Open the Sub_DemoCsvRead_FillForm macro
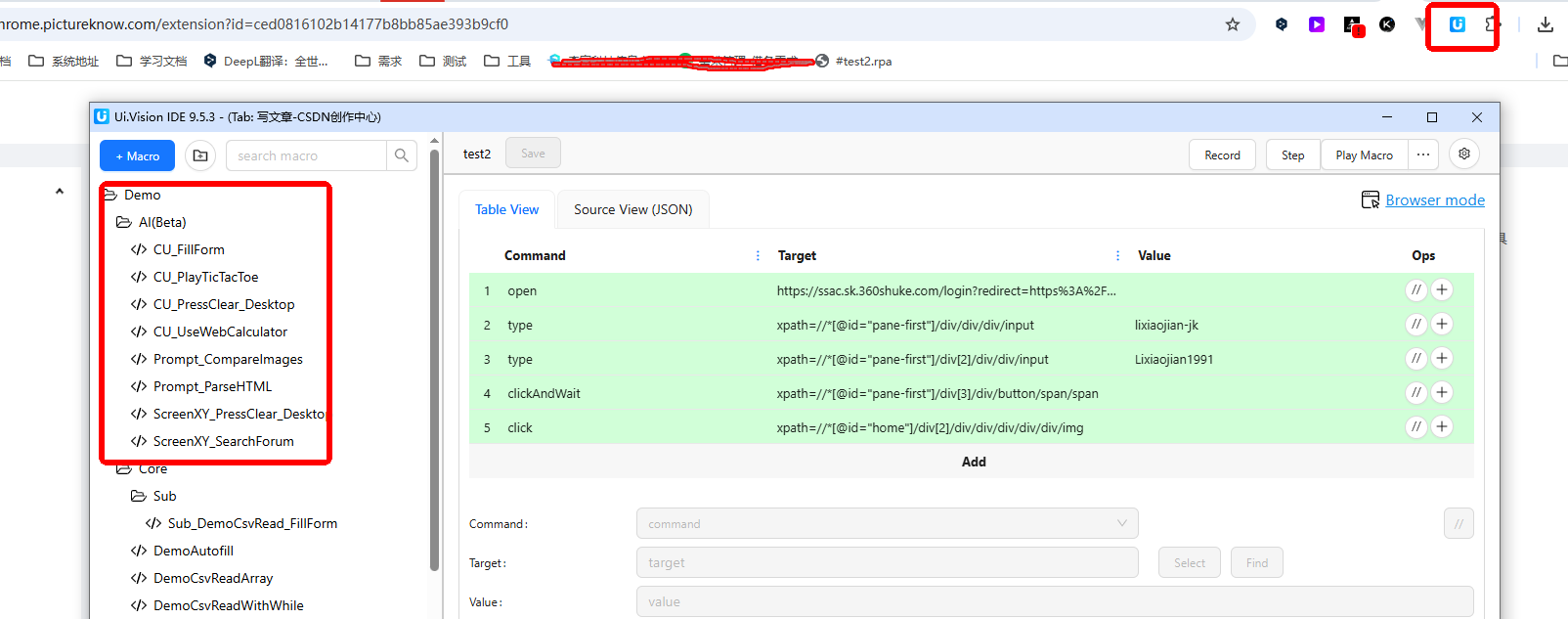Image resolution: width=1568 pixels, height=619 pixels. coord(241,523)
